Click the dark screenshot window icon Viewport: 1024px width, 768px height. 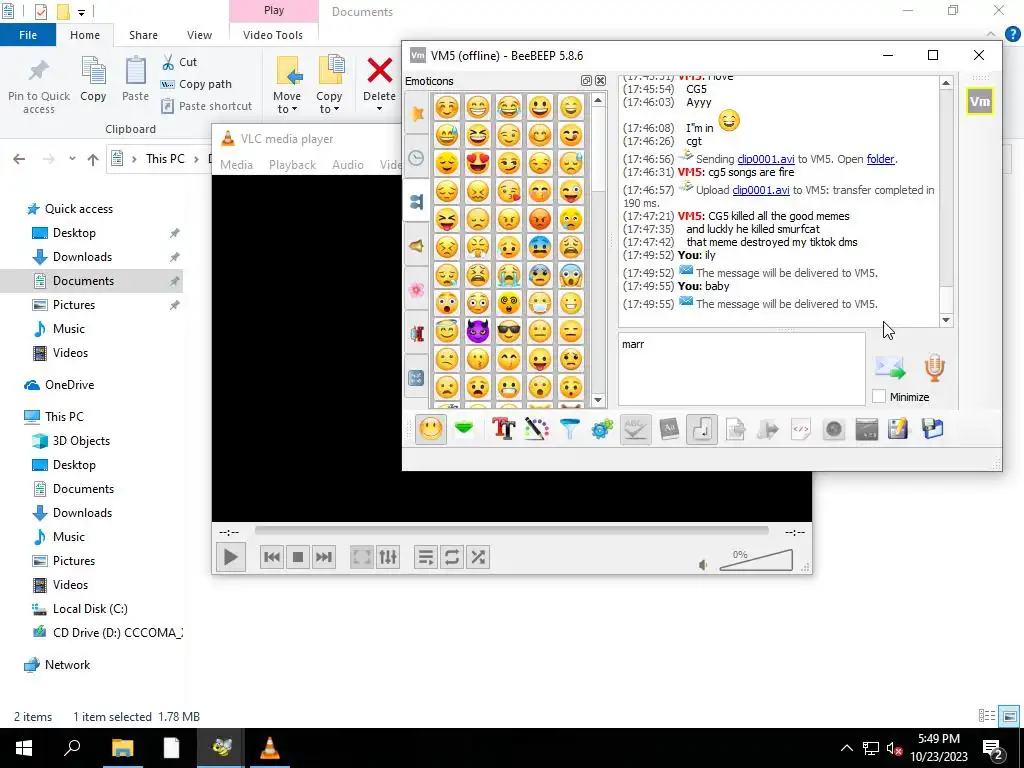(867, 429)
